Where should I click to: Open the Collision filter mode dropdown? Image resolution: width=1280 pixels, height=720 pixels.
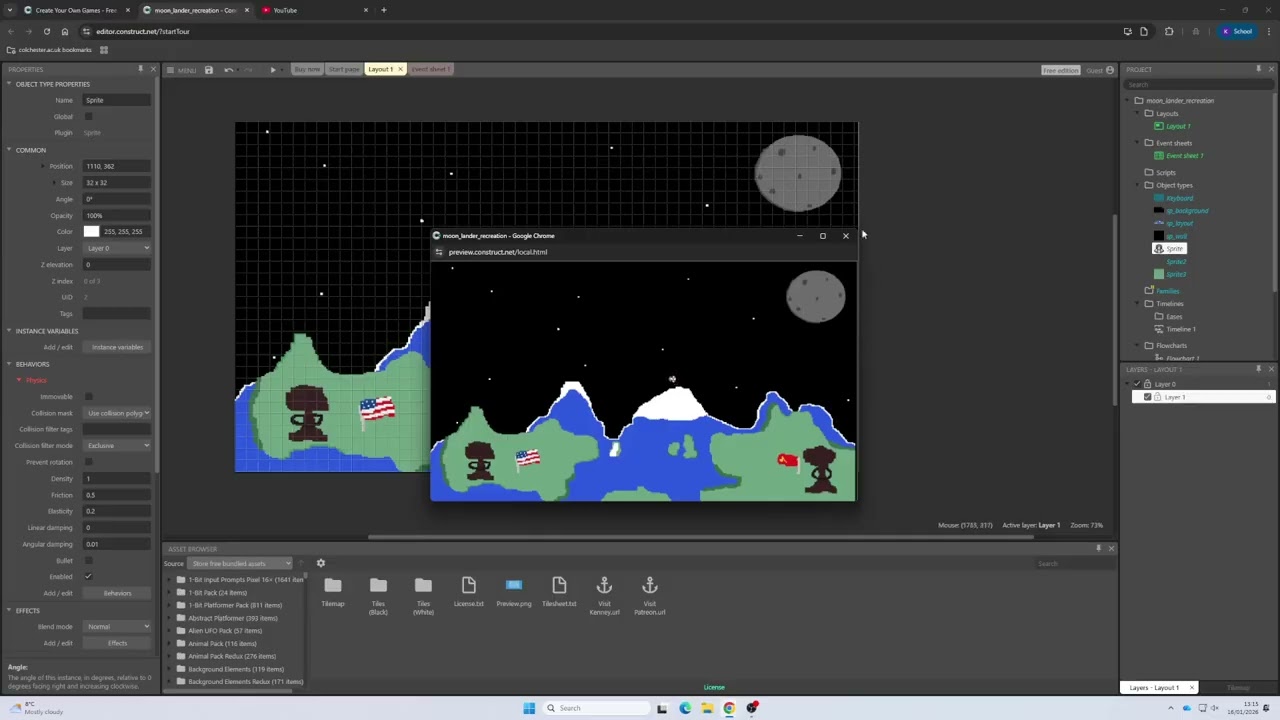coord(118,446)
